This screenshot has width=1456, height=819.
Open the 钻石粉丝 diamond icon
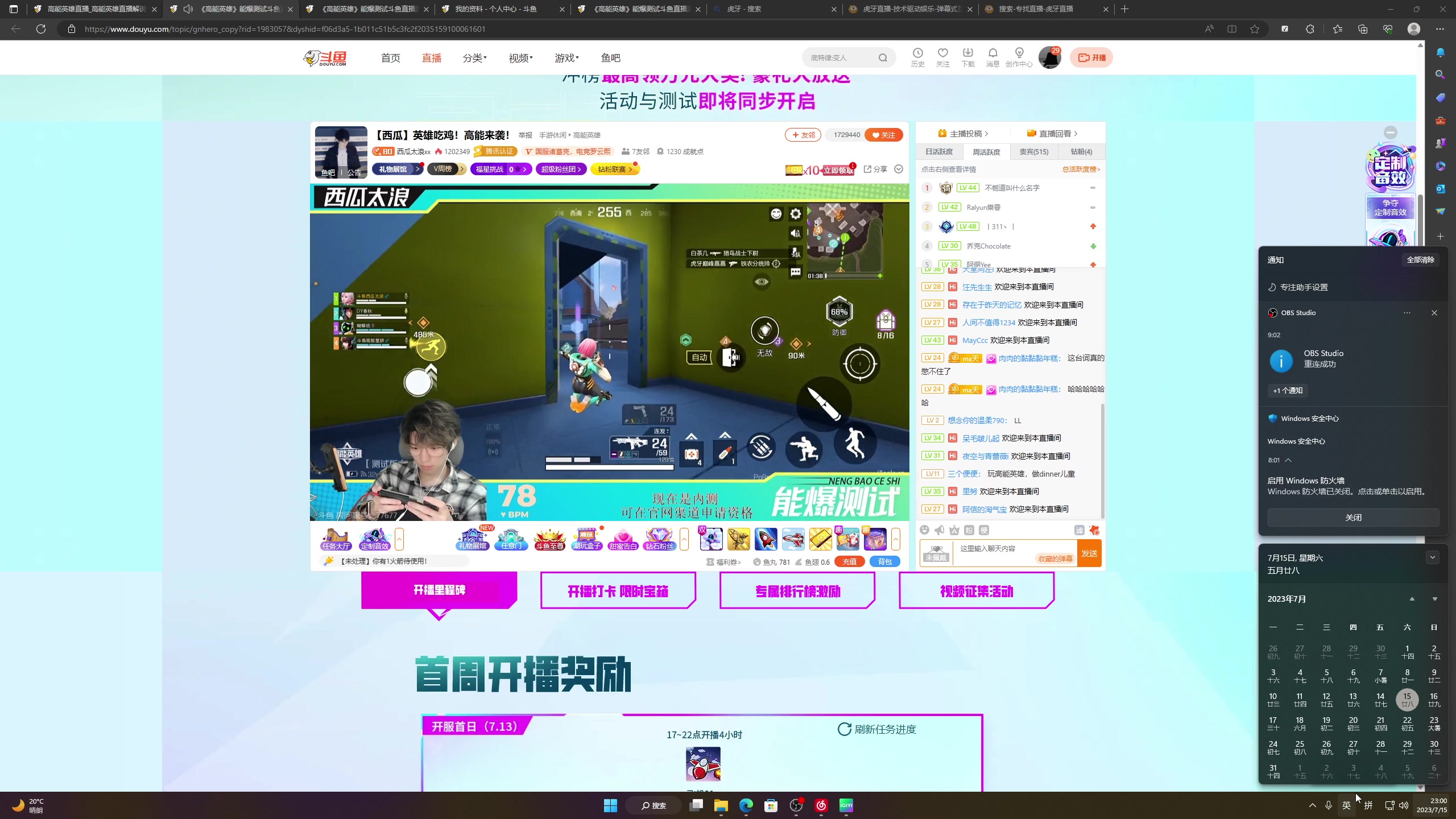point(660,539)
